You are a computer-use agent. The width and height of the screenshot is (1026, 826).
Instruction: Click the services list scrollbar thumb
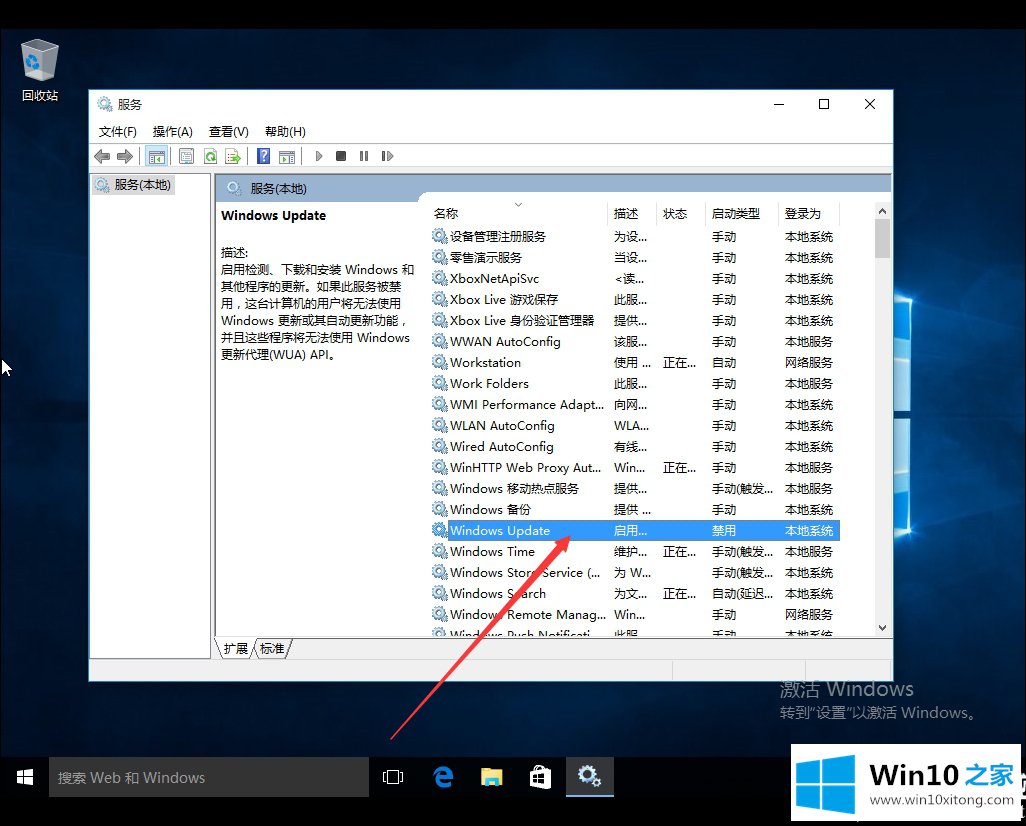point(882,239)
